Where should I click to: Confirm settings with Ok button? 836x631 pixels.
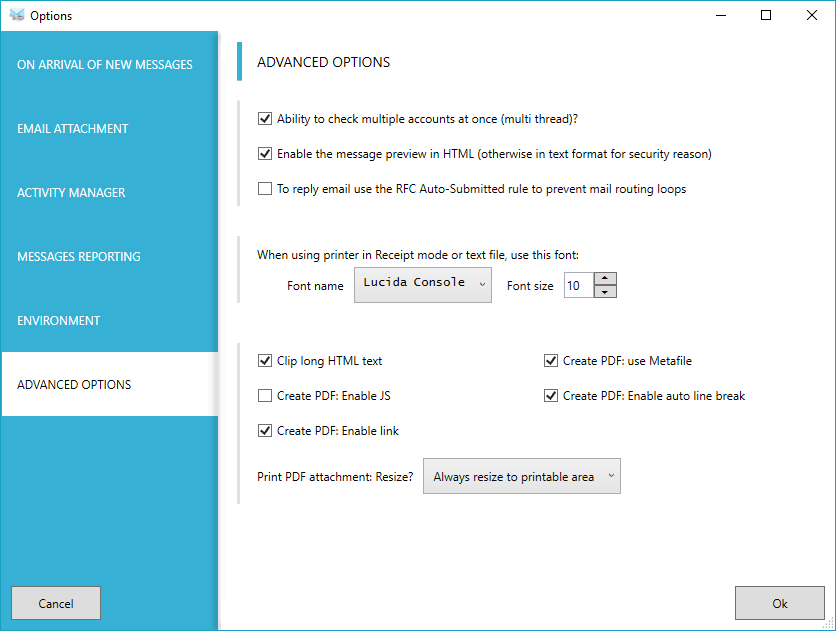point(779,603)
